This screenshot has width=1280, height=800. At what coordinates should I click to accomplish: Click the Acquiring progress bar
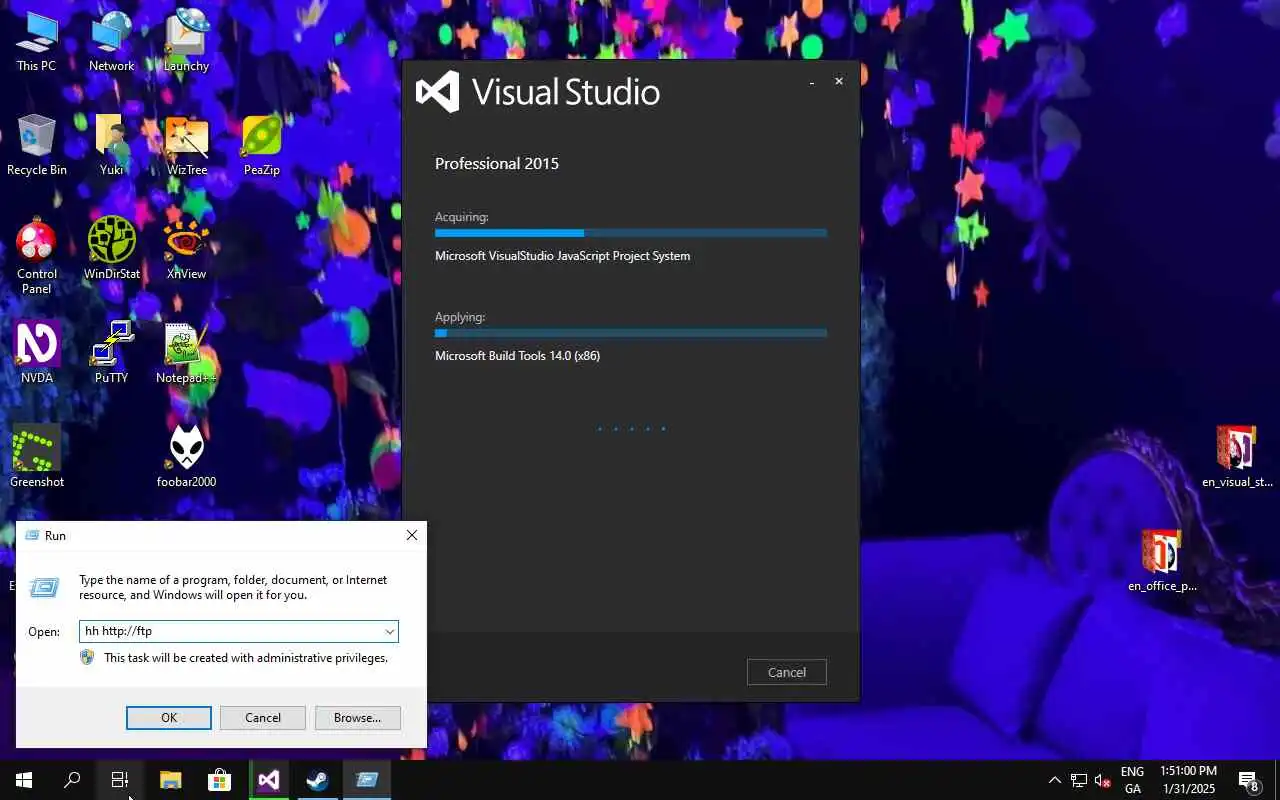(631, 233)
